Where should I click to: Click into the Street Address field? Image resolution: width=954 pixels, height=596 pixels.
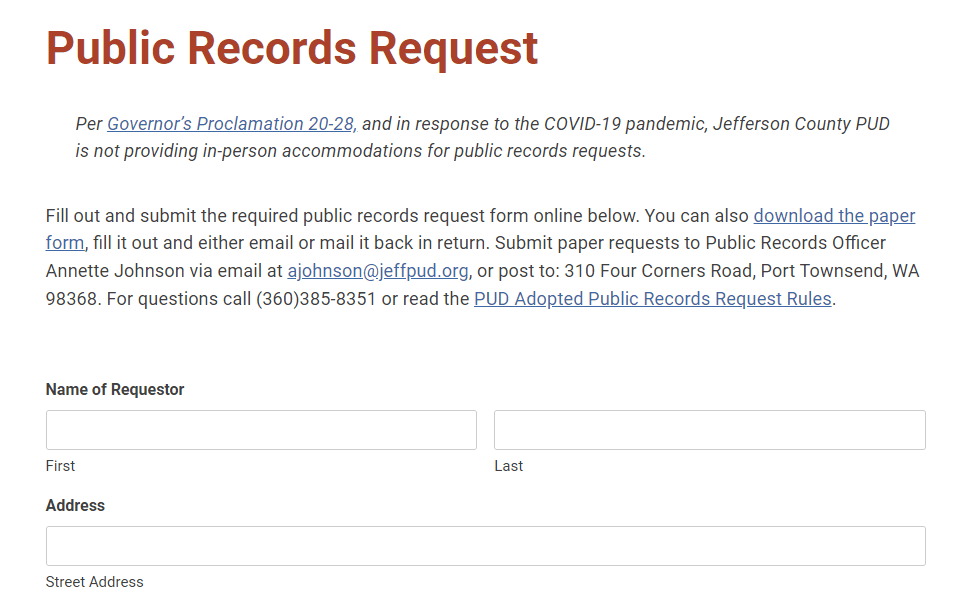pos(485,546)
